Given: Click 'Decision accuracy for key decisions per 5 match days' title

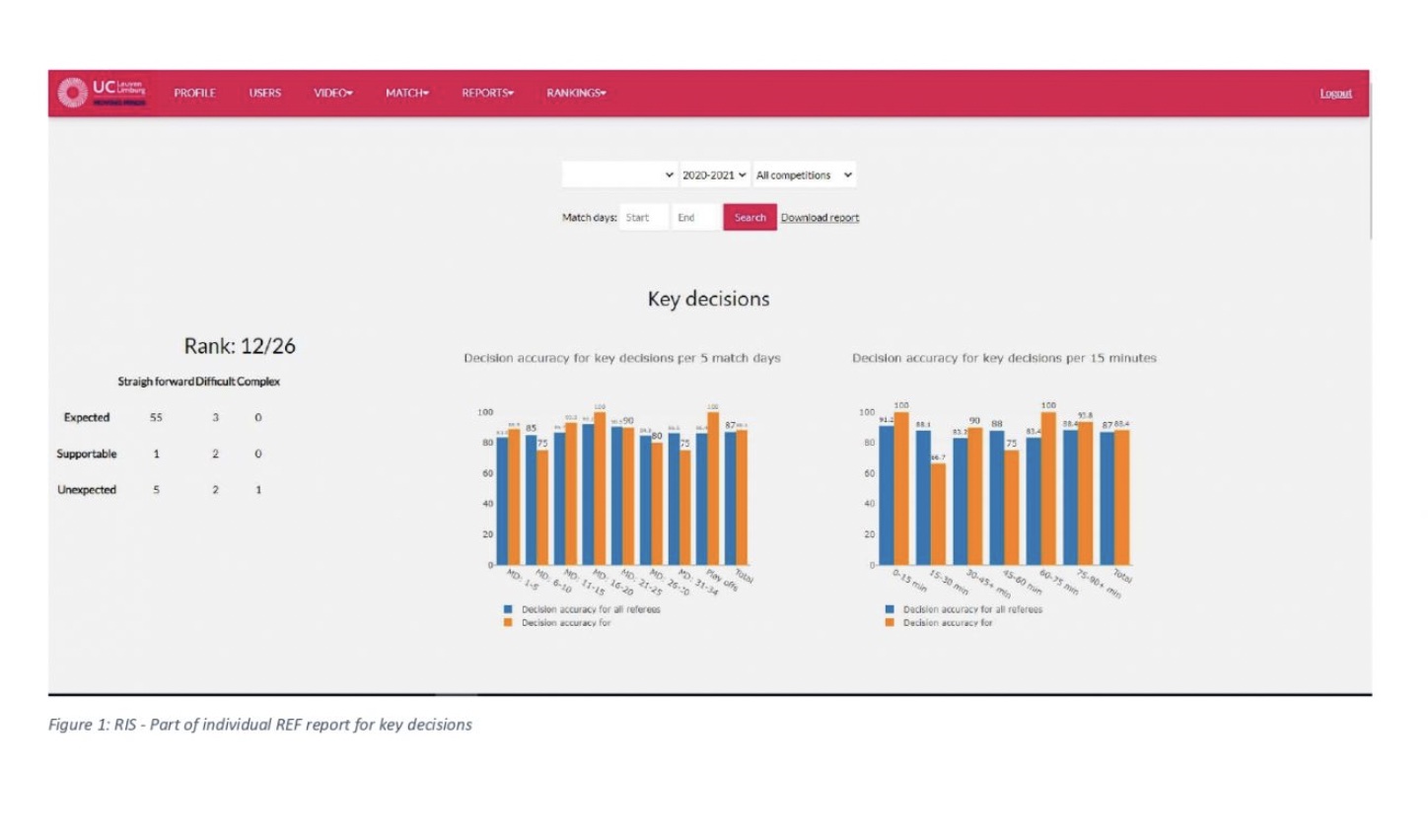Looking at the screenshot, I should (x=622, y=358).
